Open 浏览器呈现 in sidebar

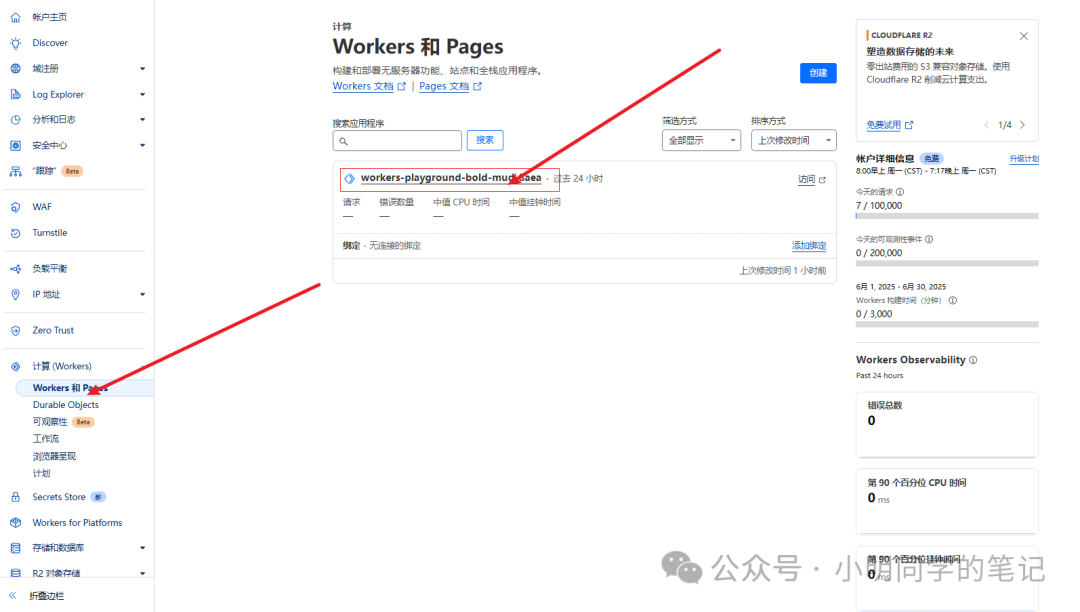coord(54,456)
